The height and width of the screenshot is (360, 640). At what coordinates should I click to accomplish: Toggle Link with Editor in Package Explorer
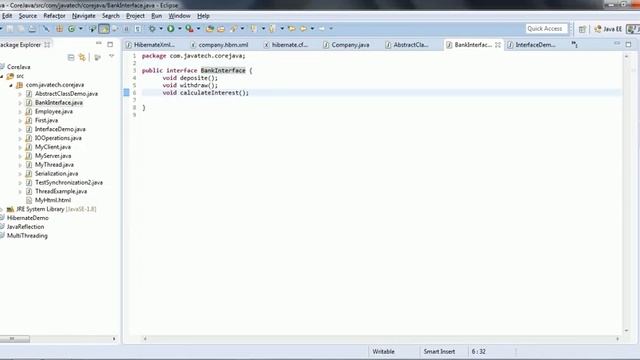(82, 58)
